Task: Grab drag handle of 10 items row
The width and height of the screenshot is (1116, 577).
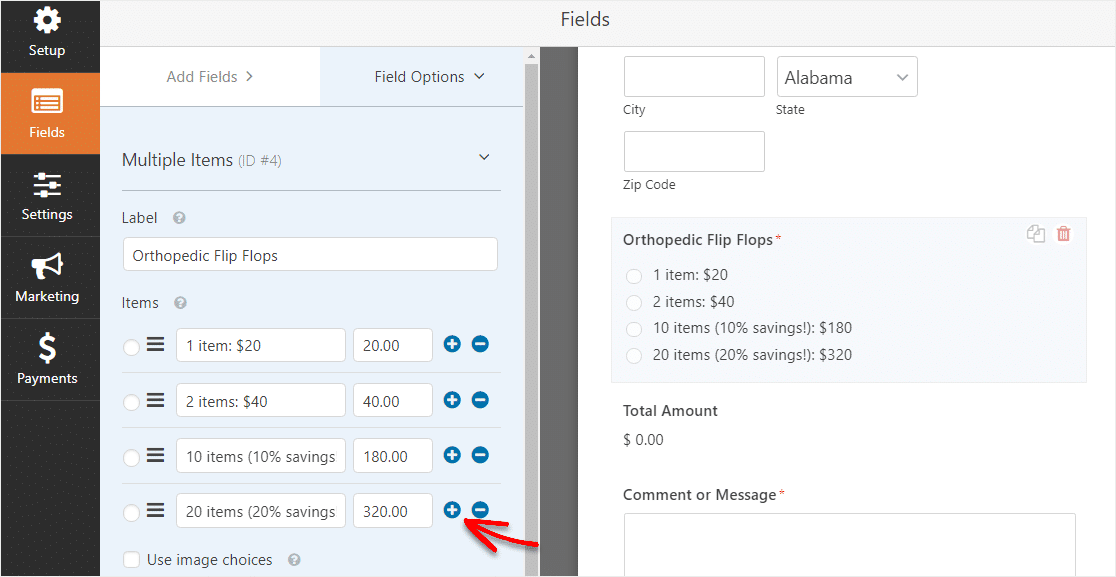Action: point(156,455)
